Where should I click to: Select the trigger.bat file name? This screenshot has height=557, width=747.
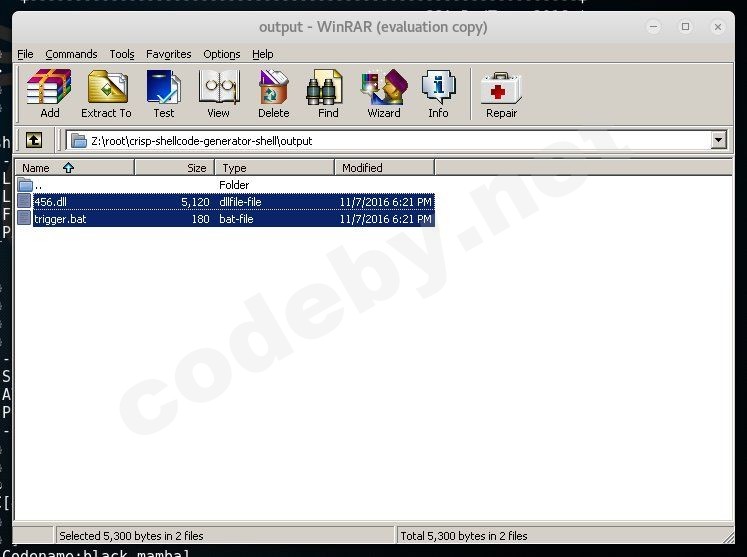pos(60,219)
